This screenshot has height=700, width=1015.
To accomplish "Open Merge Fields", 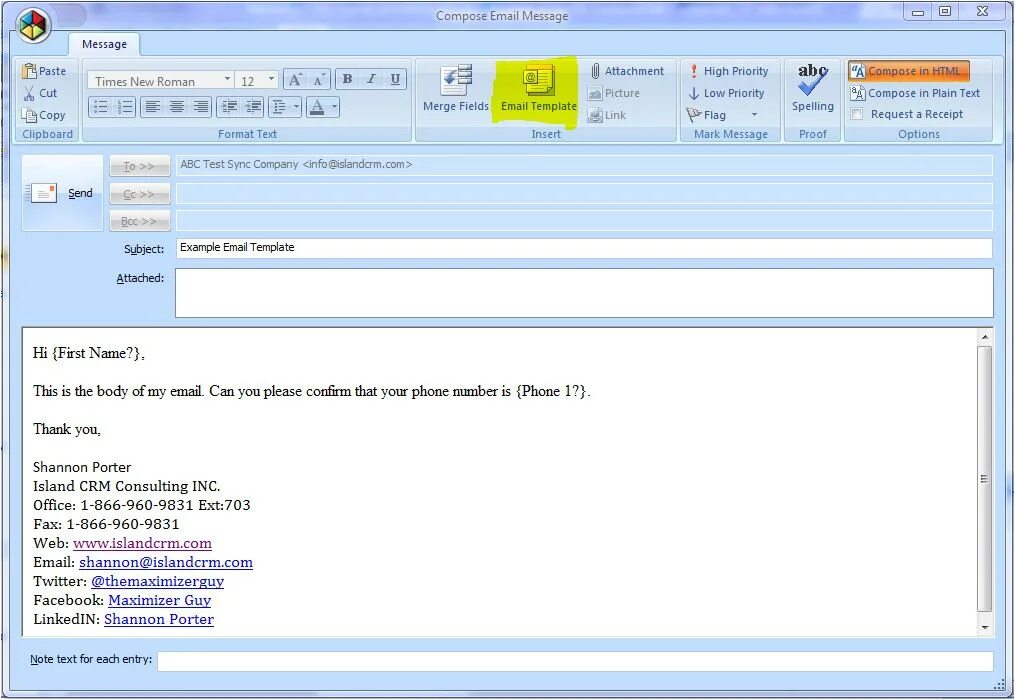I will pyautogui.click(x=456, y=89).
